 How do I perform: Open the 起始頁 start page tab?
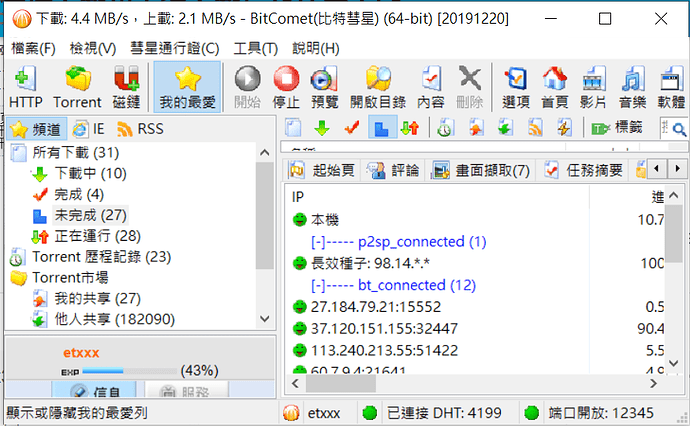323,170
